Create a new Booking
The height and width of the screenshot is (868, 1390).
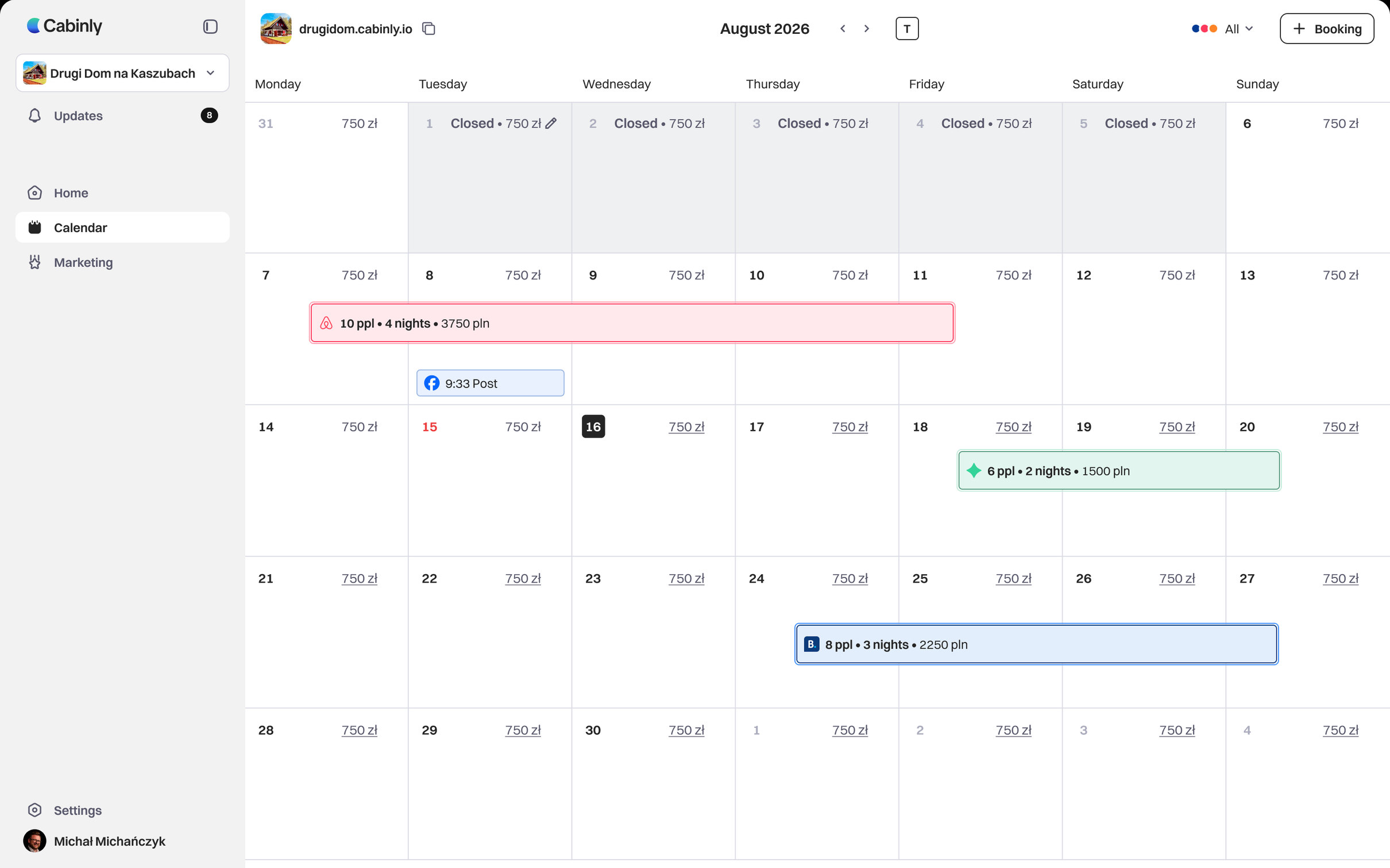(1327, 29)
